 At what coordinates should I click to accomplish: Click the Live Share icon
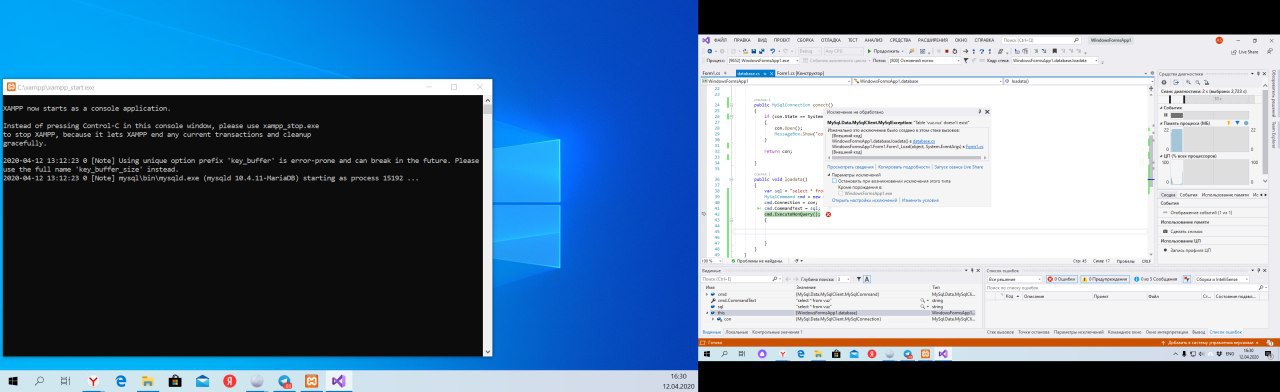point(1244,51)
